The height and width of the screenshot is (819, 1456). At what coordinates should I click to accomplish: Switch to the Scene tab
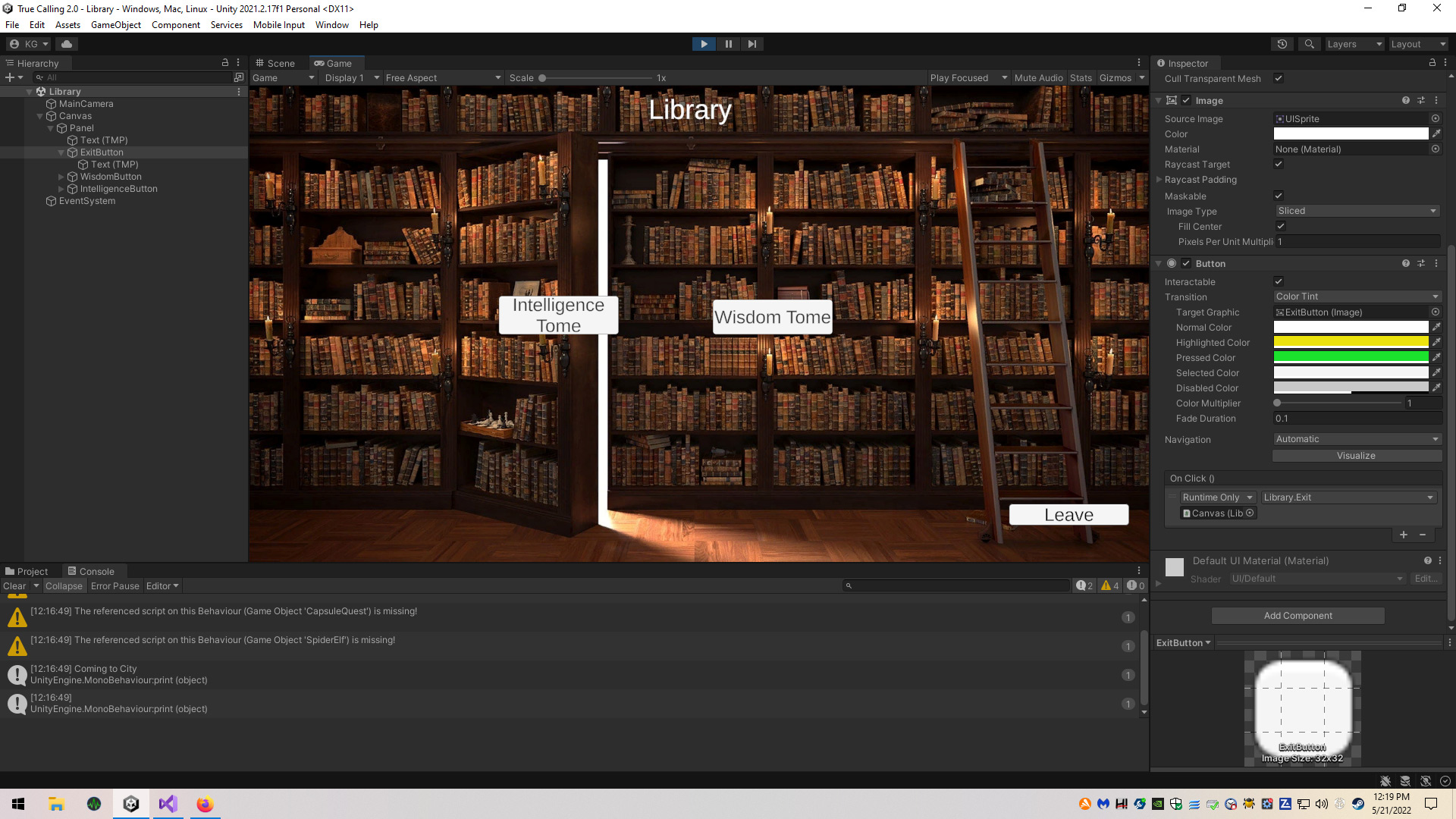click(275, 63)
